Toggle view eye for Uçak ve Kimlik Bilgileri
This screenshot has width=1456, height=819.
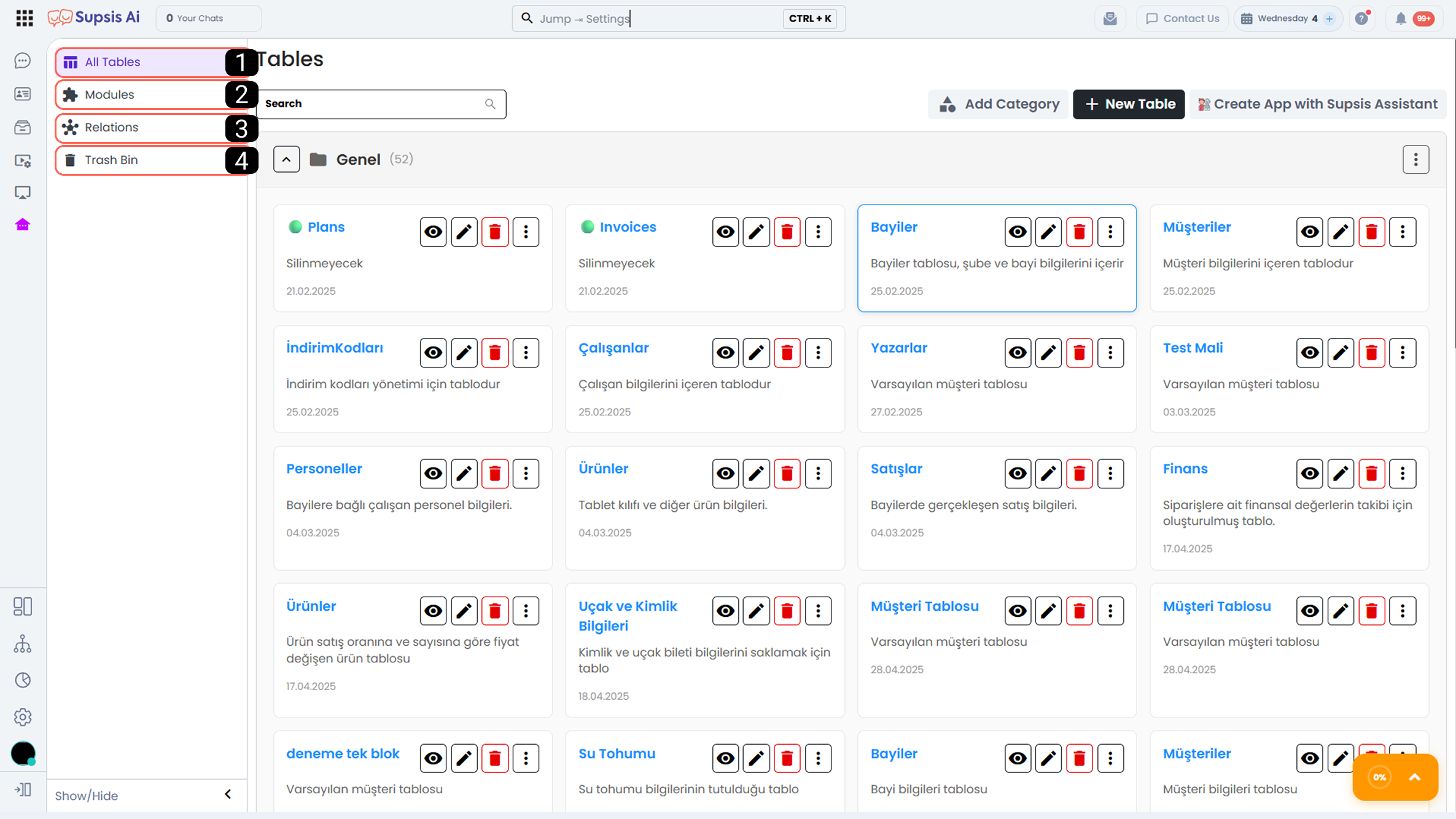(x=725, y=611)
